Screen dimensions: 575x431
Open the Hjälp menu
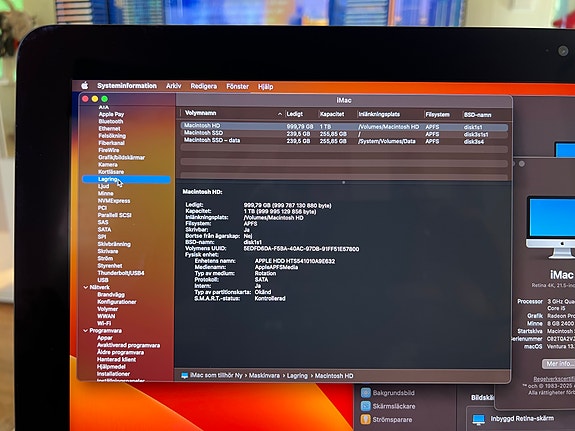265,87
